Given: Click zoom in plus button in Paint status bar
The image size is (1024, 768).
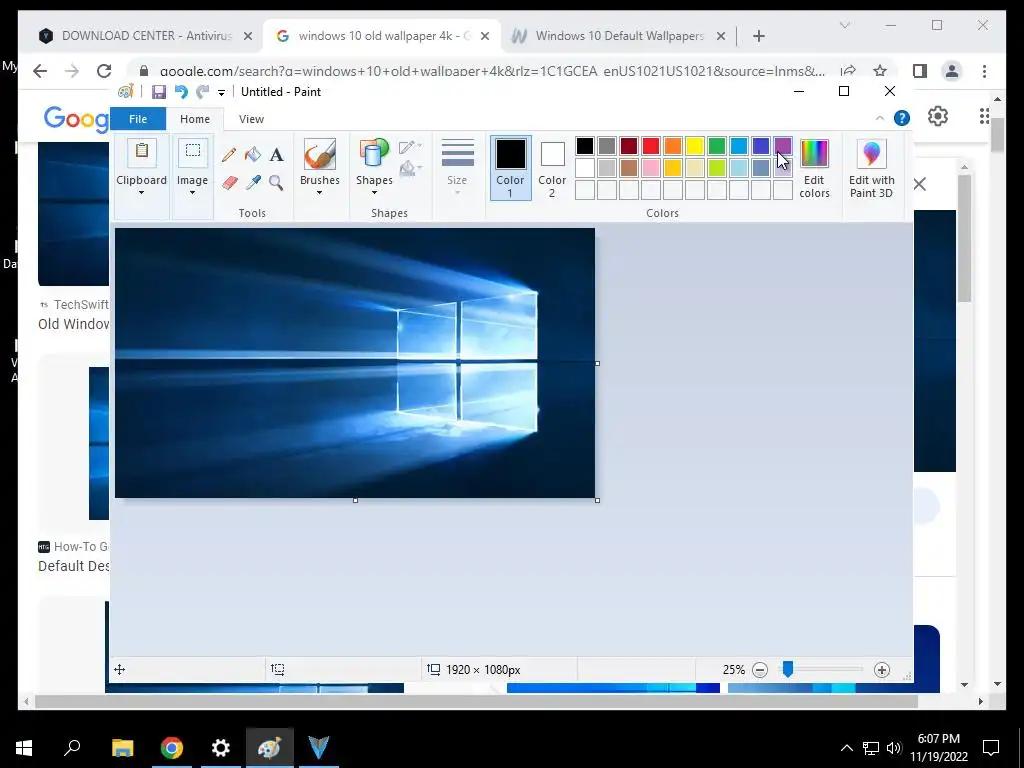Looking at the screenshot, I should coord(882,670).
